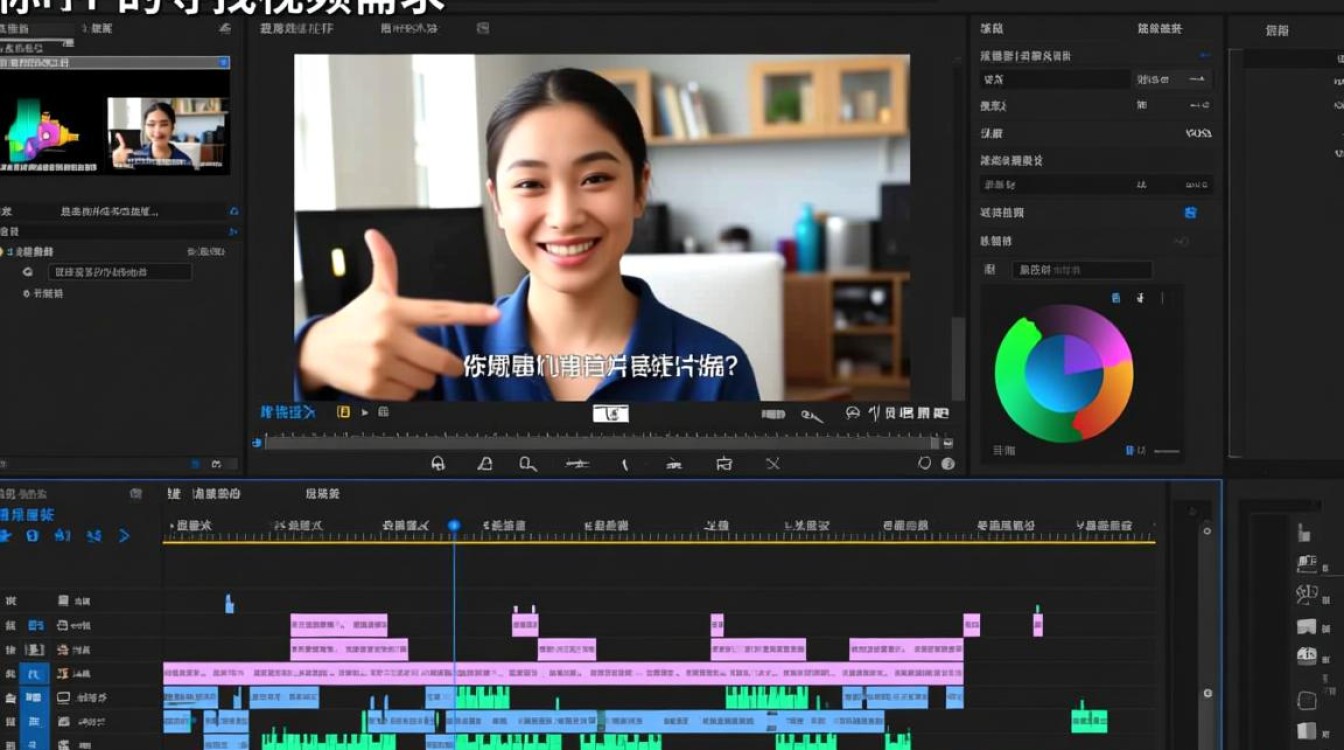The image size is (1344, 750).
Task: Select the first tab above the preview monitor
Action: tap(296, 29)
